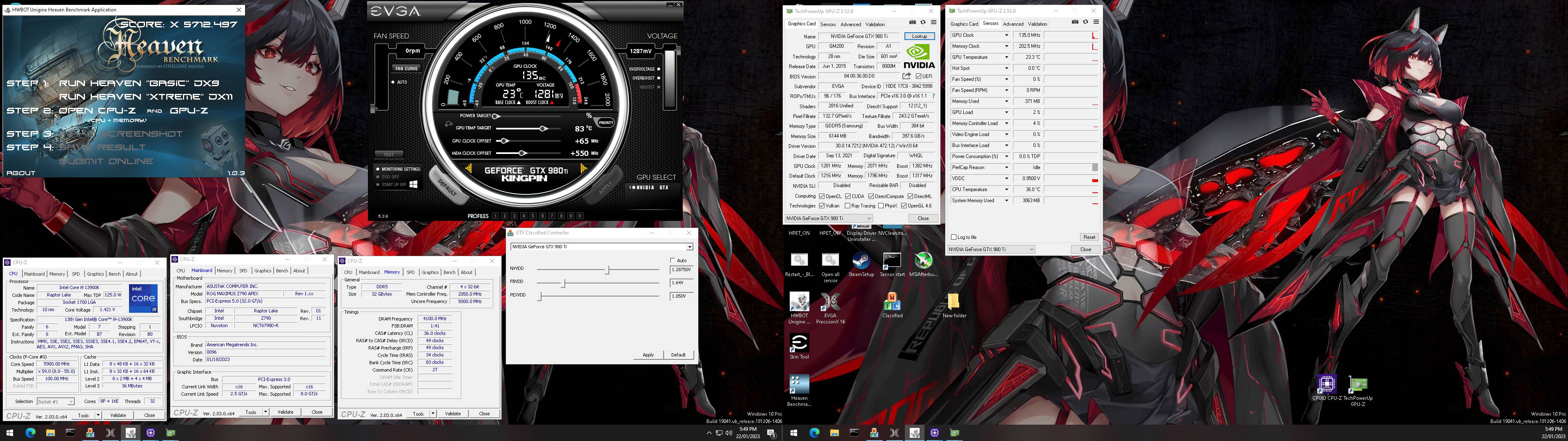
Task: Toggle the OVERVOLTAGE option in EVGA Precision
Action: tap(659, 69)
